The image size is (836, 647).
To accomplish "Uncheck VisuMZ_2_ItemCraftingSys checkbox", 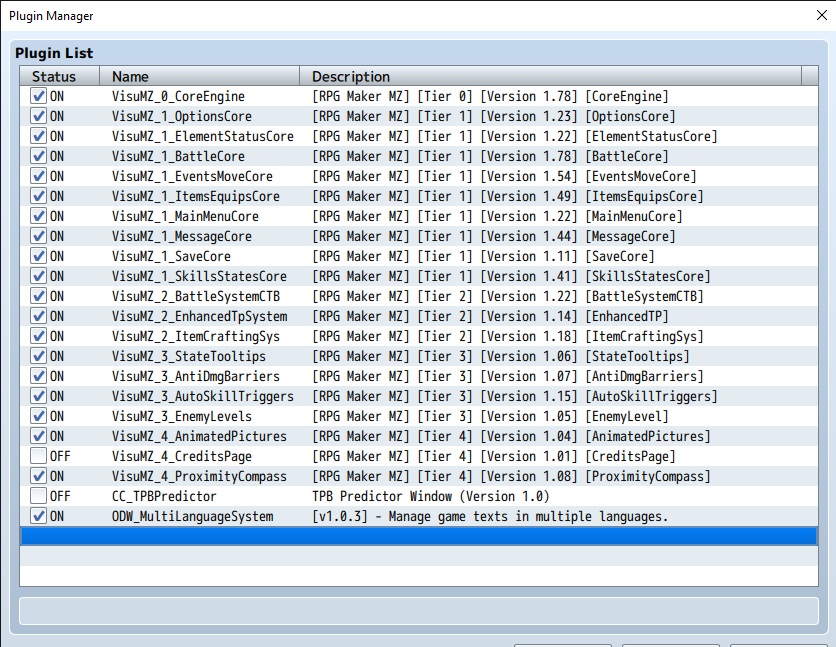I will pyautogui.click(x=38, y=336).
